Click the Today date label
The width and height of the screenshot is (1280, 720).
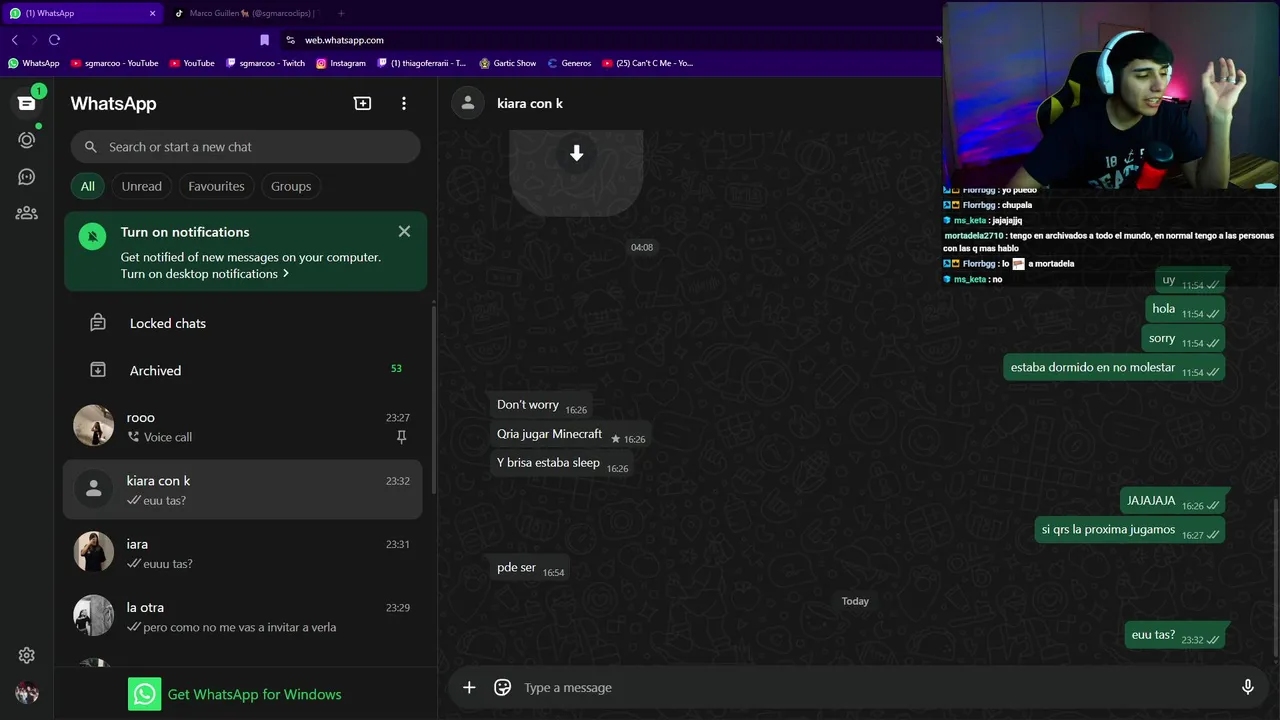tap(855, 601)
